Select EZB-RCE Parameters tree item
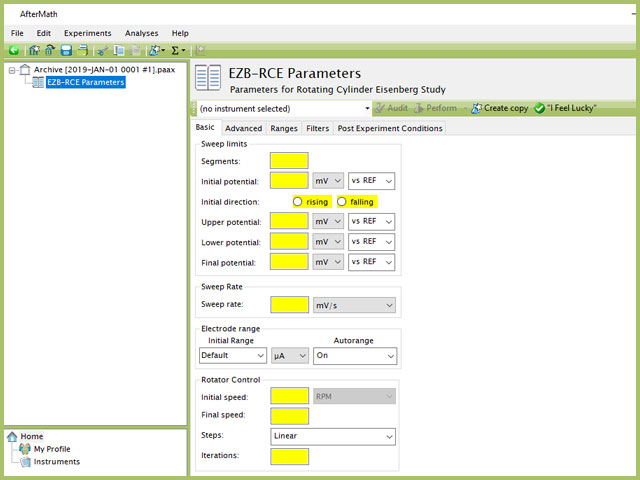The image size is (640, 480). 86,82
